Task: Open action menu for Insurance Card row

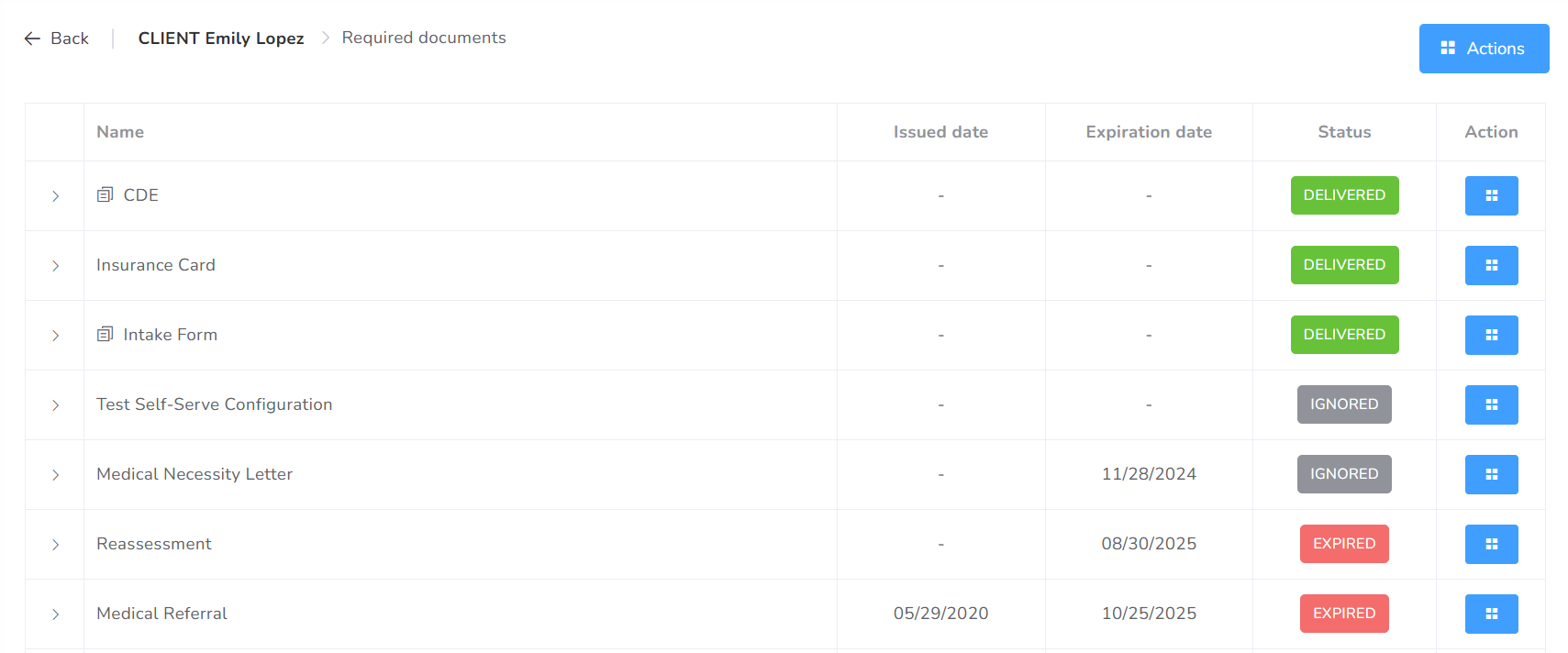Action: coord(1491,265)
